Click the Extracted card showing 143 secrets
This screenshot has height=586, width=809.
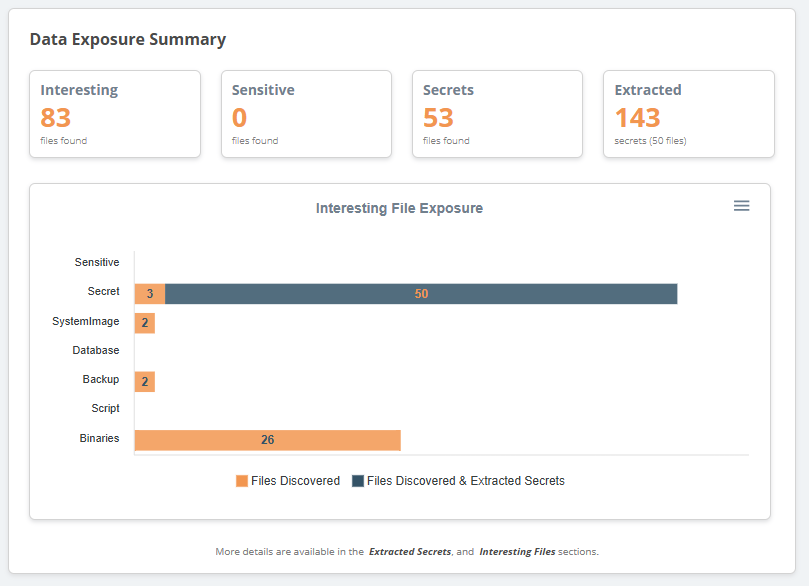click(688, 113)
